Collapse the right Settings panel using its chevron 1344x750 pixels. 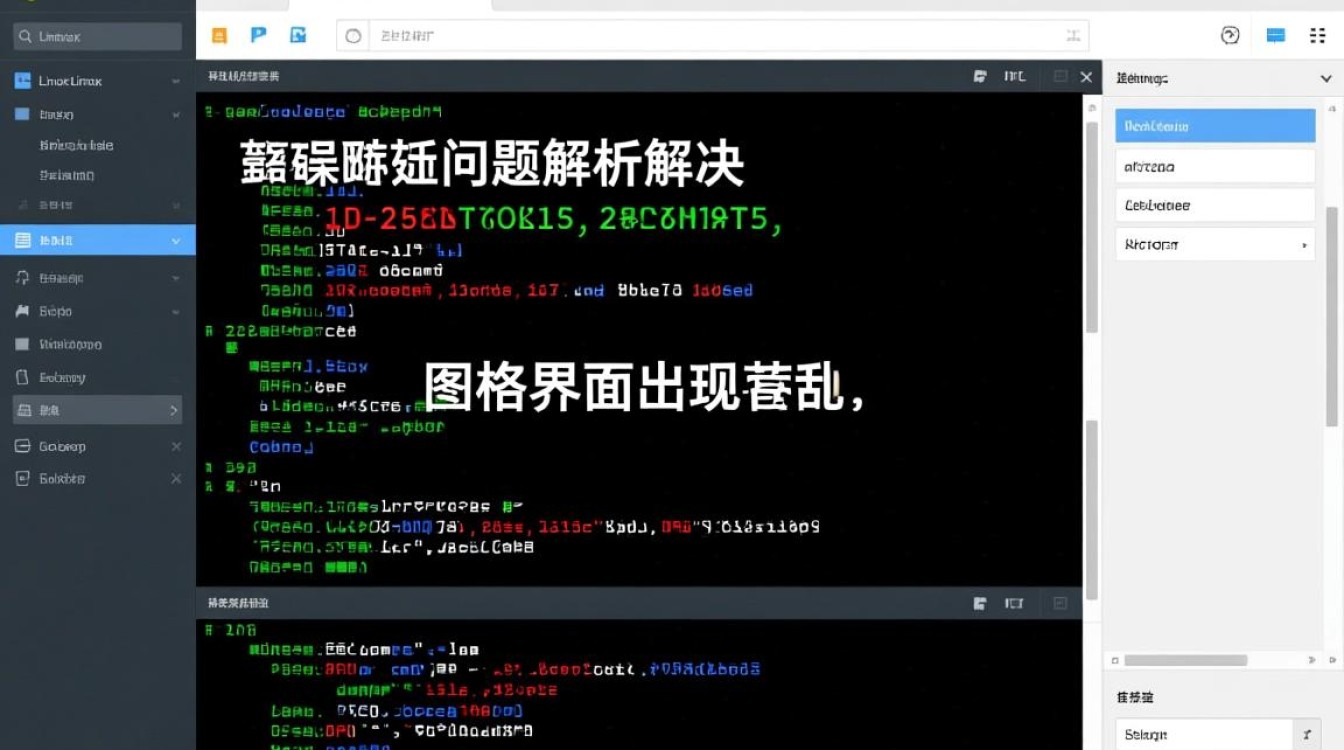(x=1325, y=78)
